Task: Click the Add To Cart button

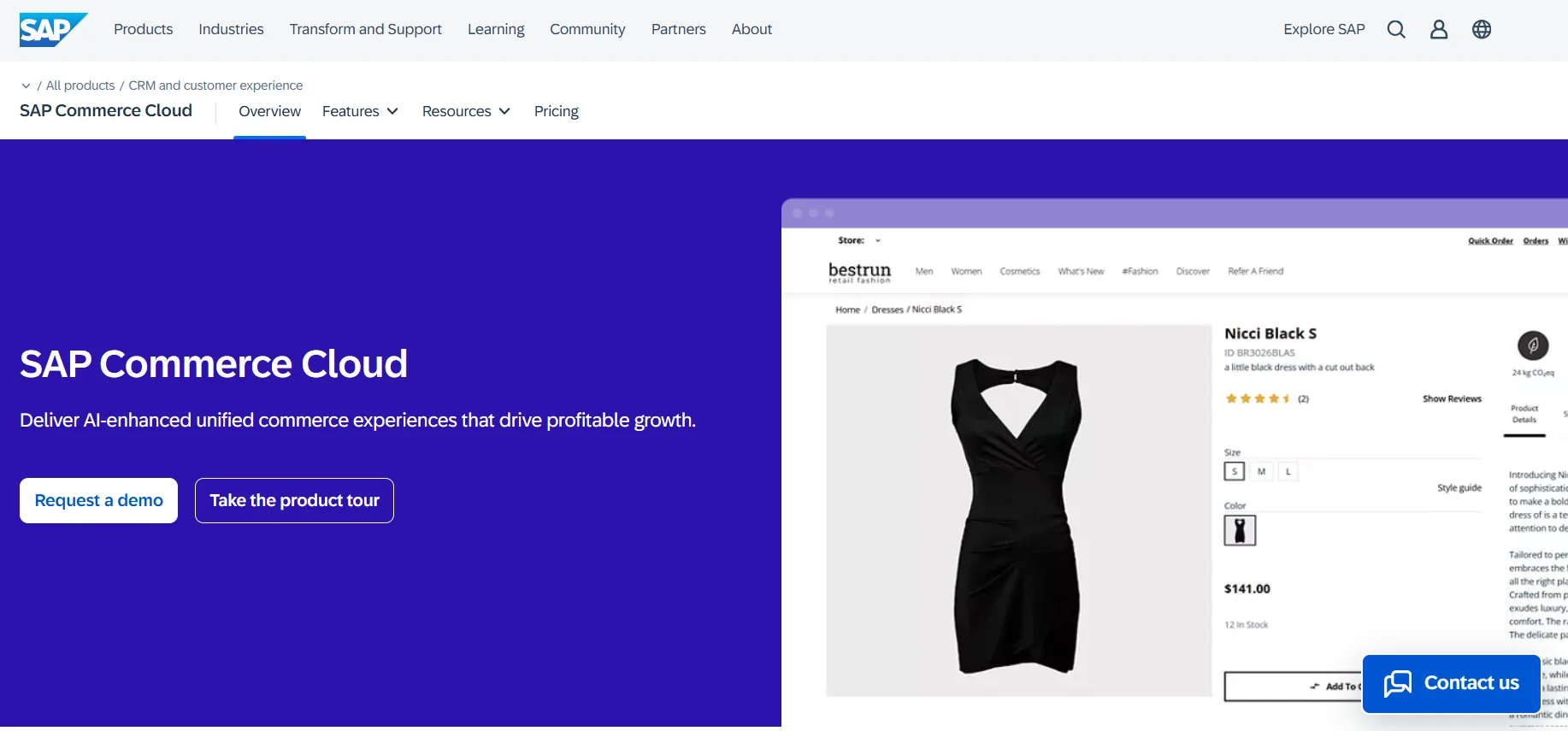Action: [x=1294, y=687]
